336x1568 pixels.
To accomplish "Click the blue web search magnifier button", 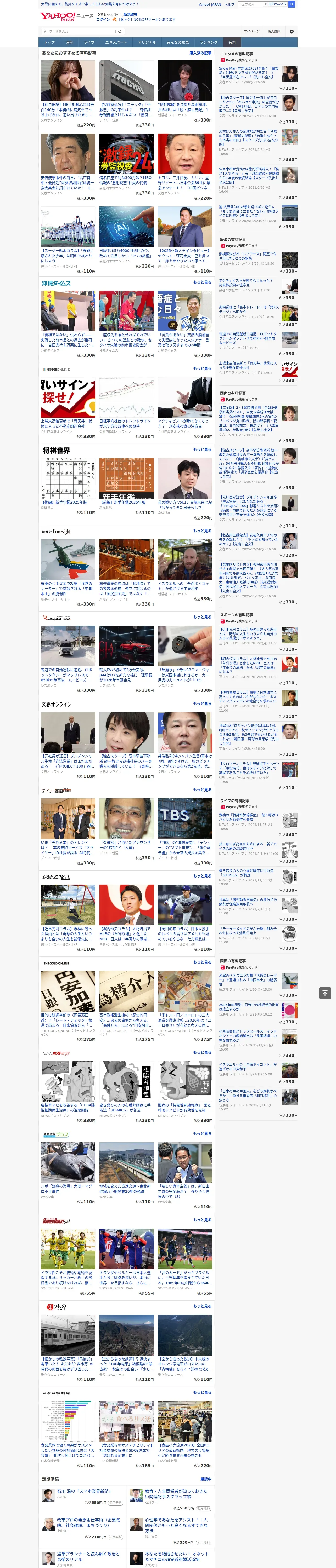I will click(292, 4).
